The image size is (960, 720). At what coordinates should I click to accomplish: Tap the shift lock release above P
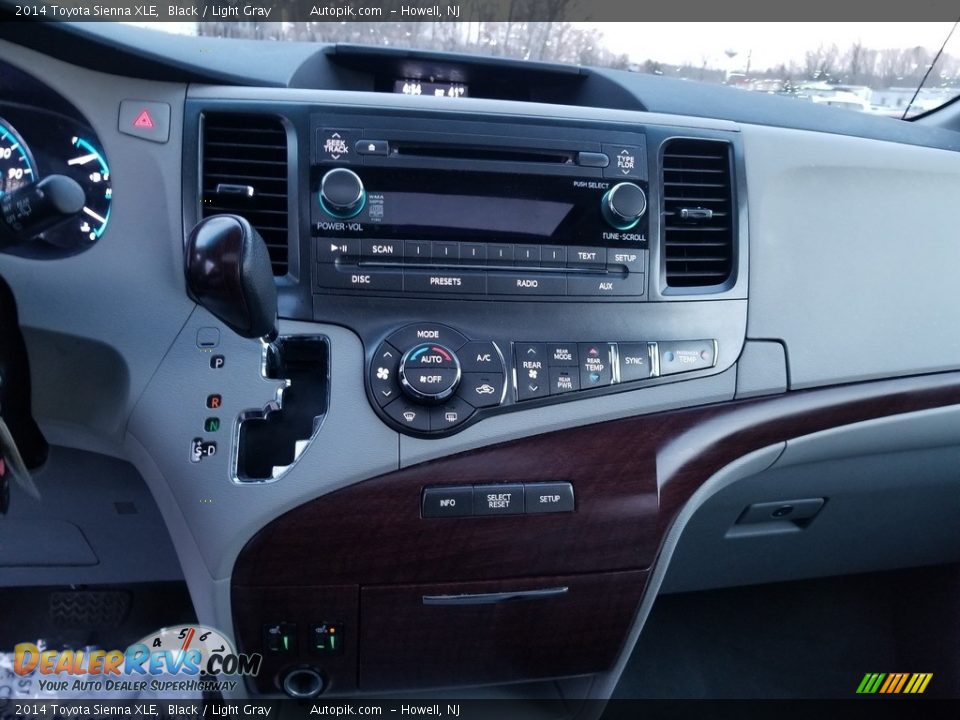coord(208,337)
